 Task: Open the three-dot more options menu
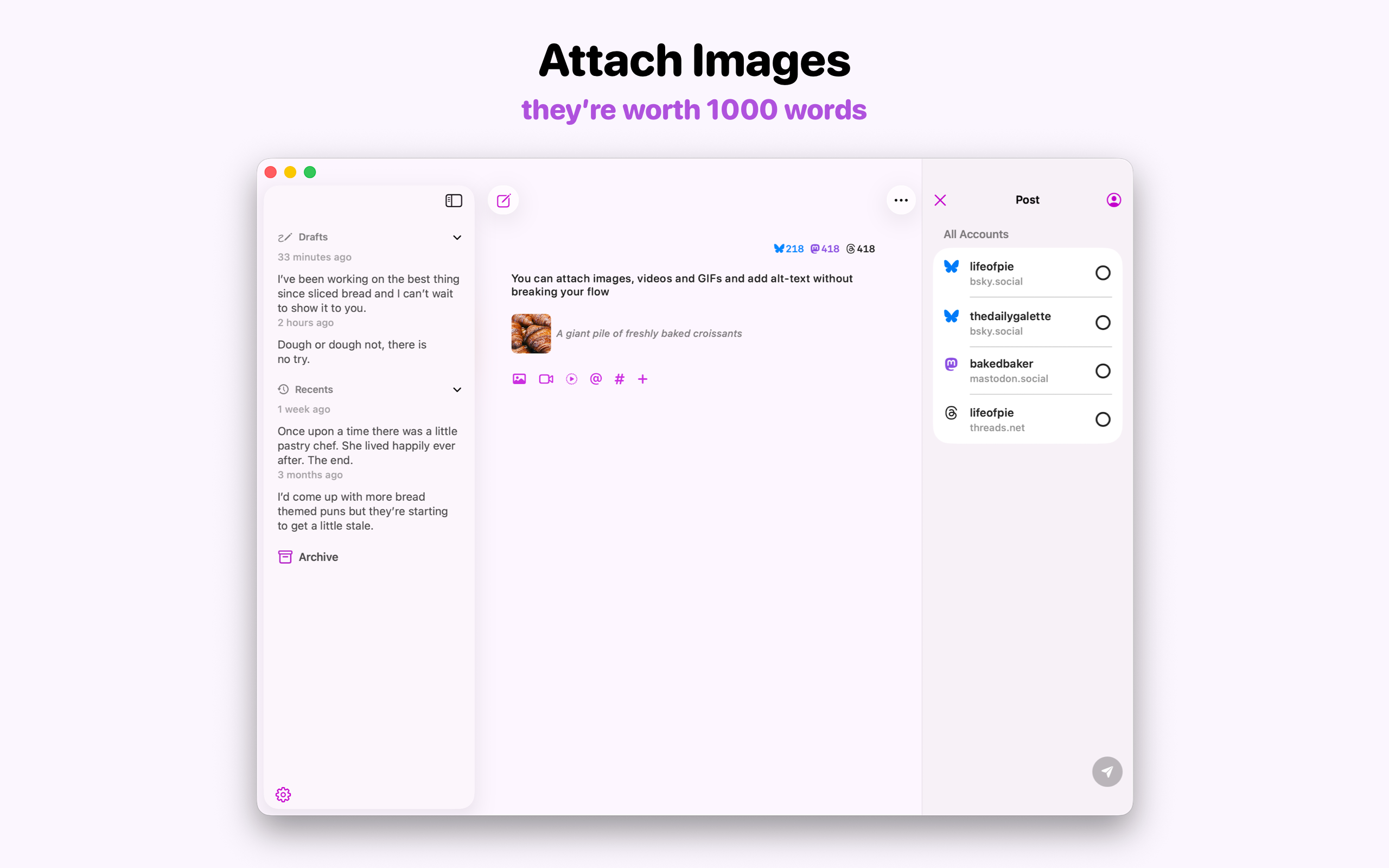point(901,200)
